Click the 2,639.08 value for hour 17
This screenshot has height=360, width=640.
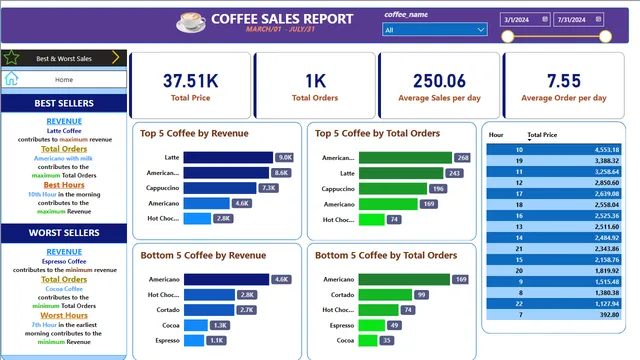click(x=606, y=193)
